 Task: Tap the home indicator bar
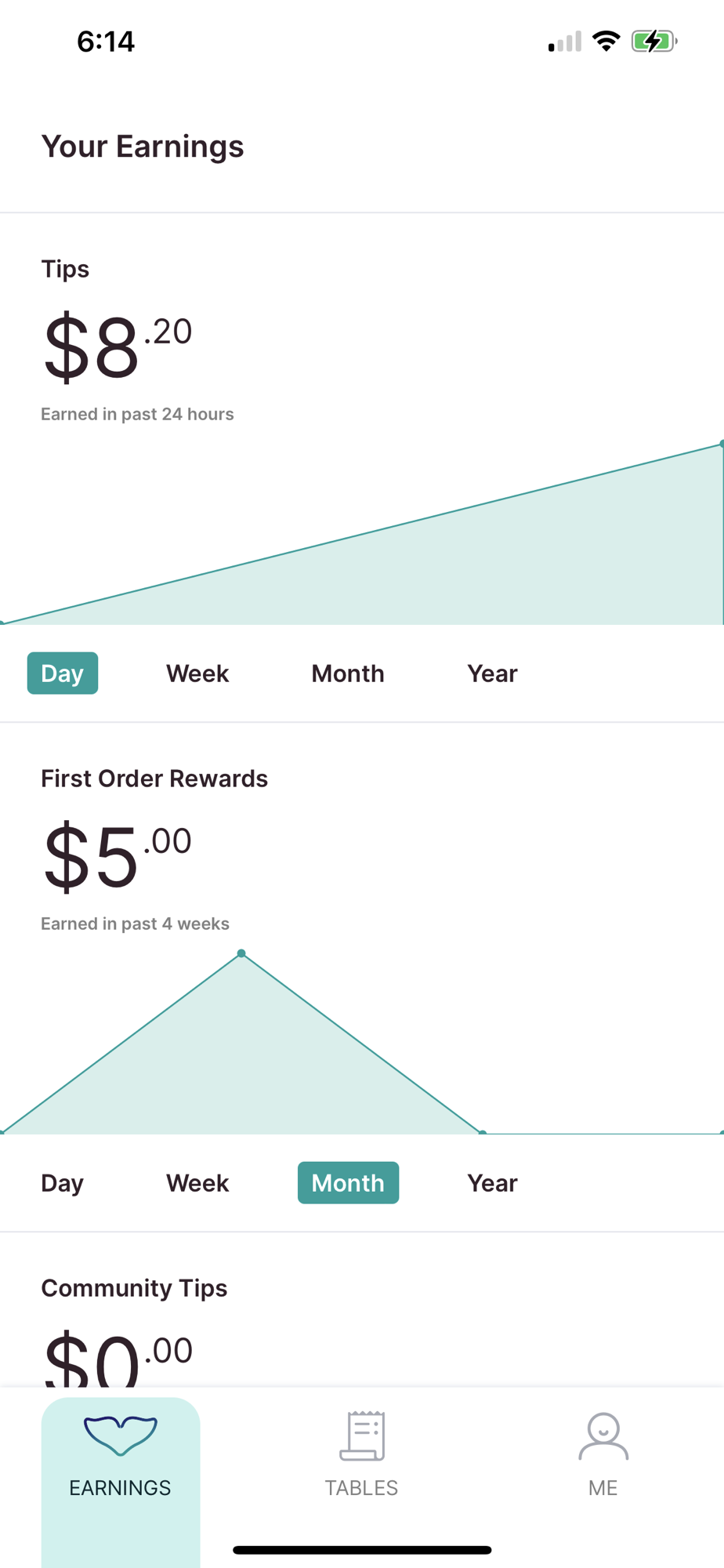coord(362,1549)
